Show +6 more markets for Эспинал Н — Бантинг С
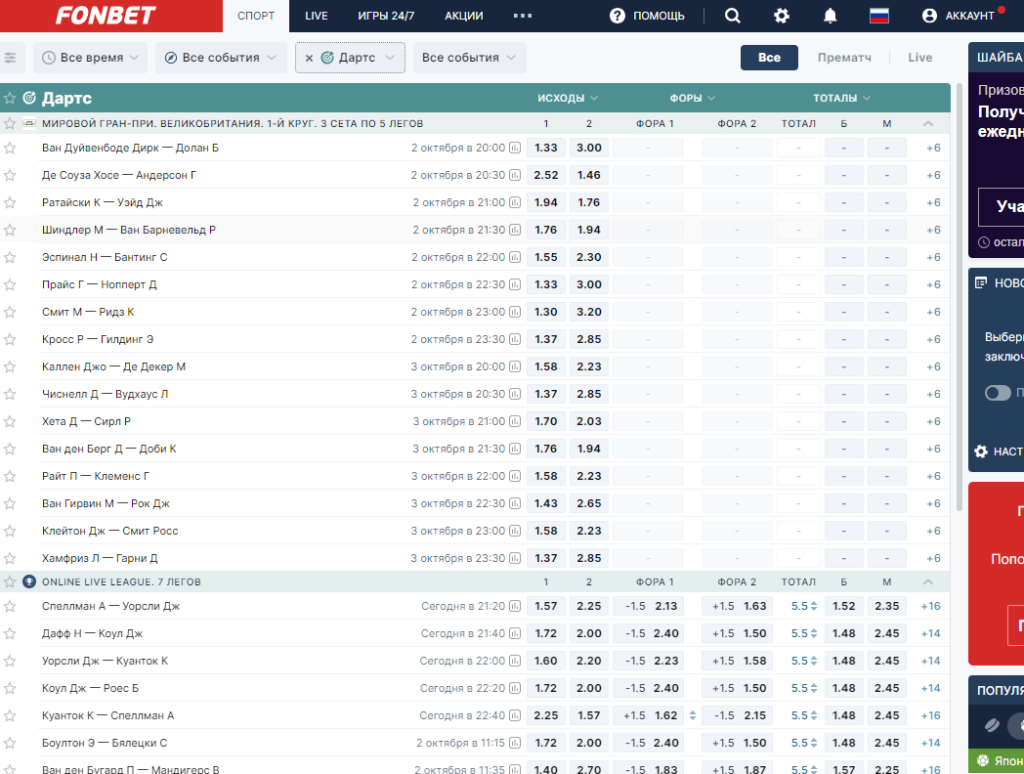The height and width of the screenshot is (774, 1024). tap(933, 257)
